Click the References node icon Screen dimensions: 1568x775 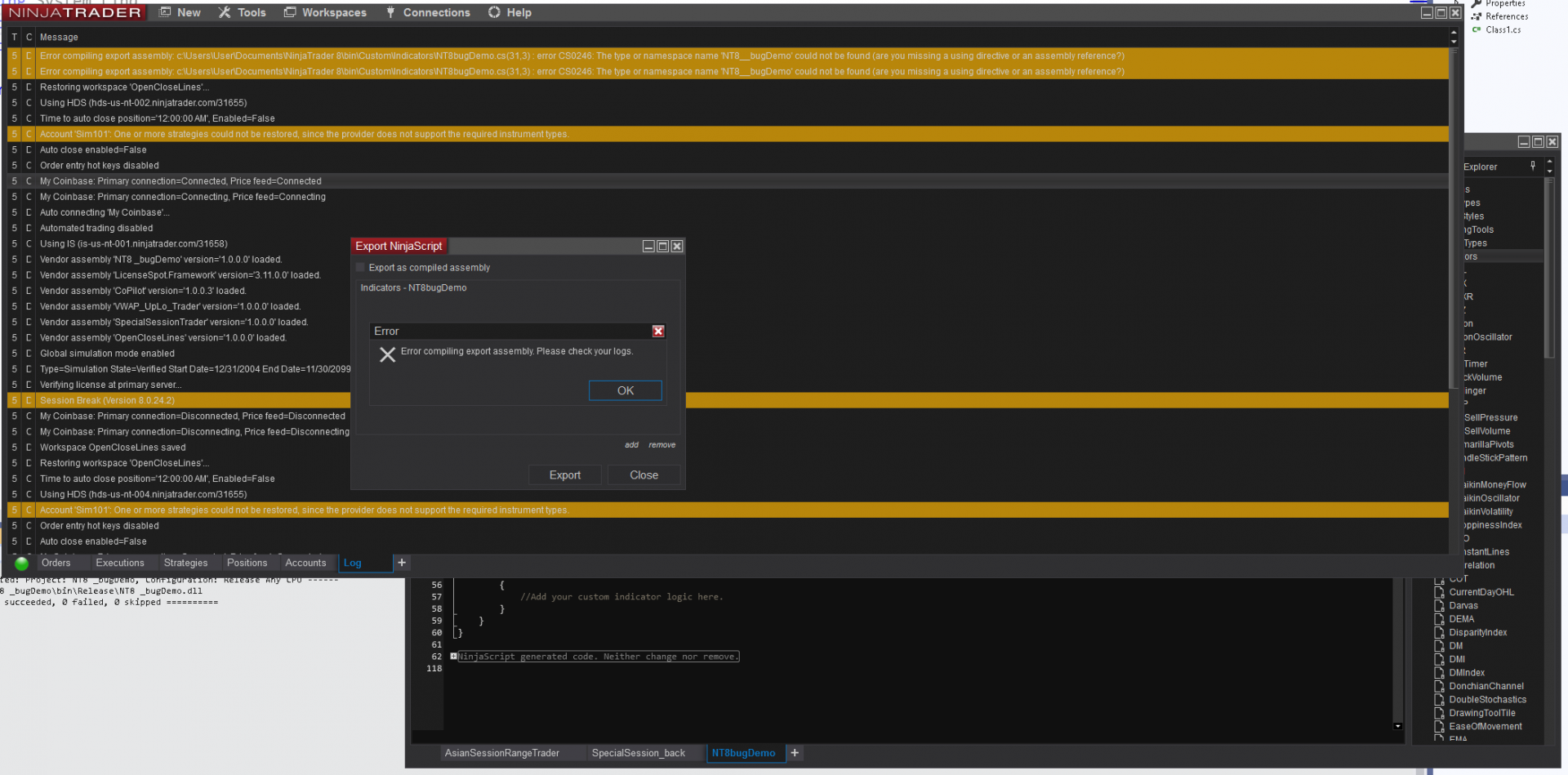(1477, 16)
